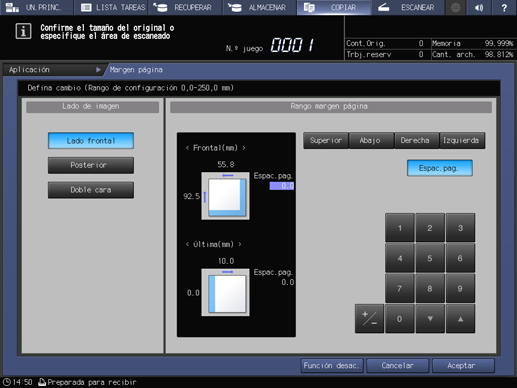Viewport: 517px width, 388px height.
Task: Decrease value with down arrow key
Action: tap(430, 319)
